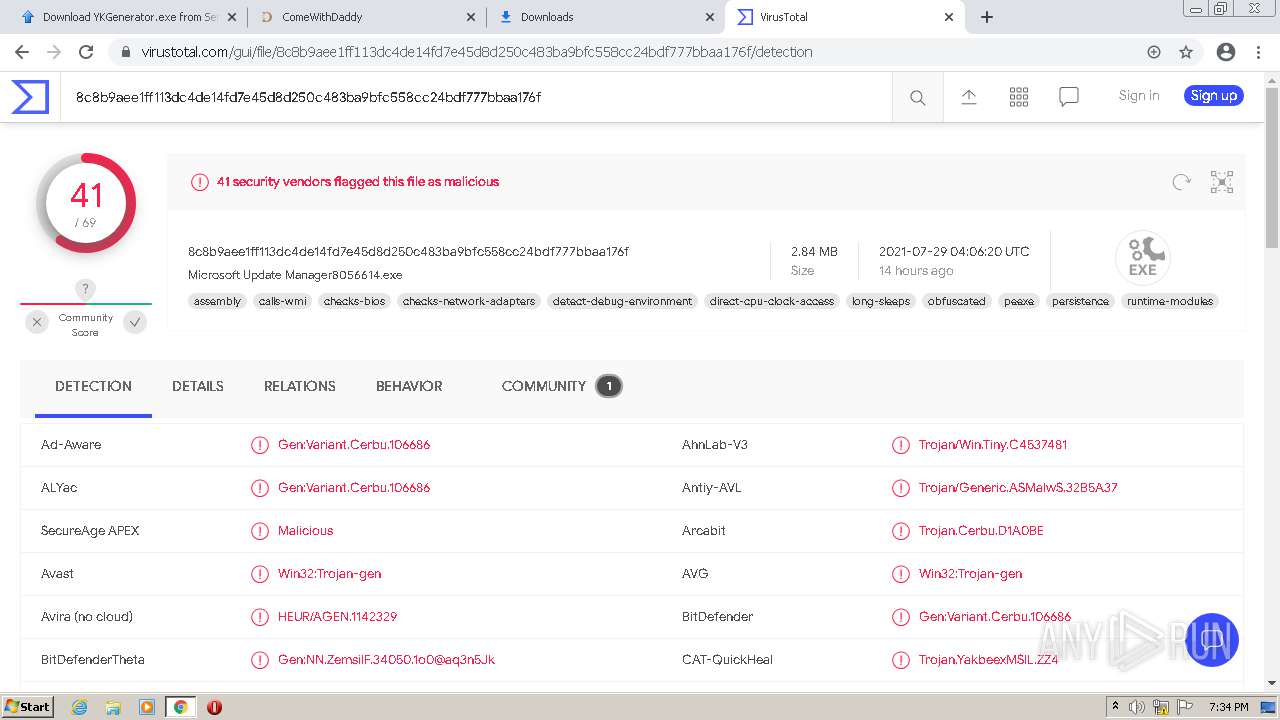Click the Avira HEUR/AGEN.1142329 result
This screenshot has height=720, width=1280.
click(x=337, y=617)
